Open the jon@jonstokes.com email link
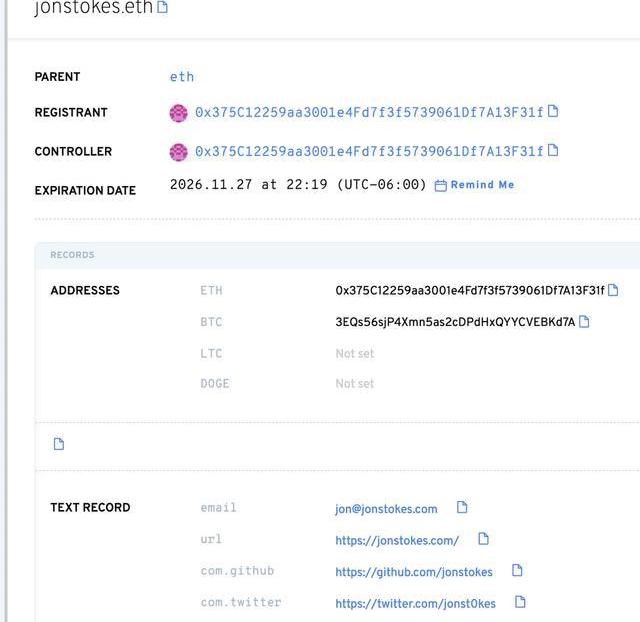This screenshot has width=640, height=622. pyautogui.click(x=386, y=509)
